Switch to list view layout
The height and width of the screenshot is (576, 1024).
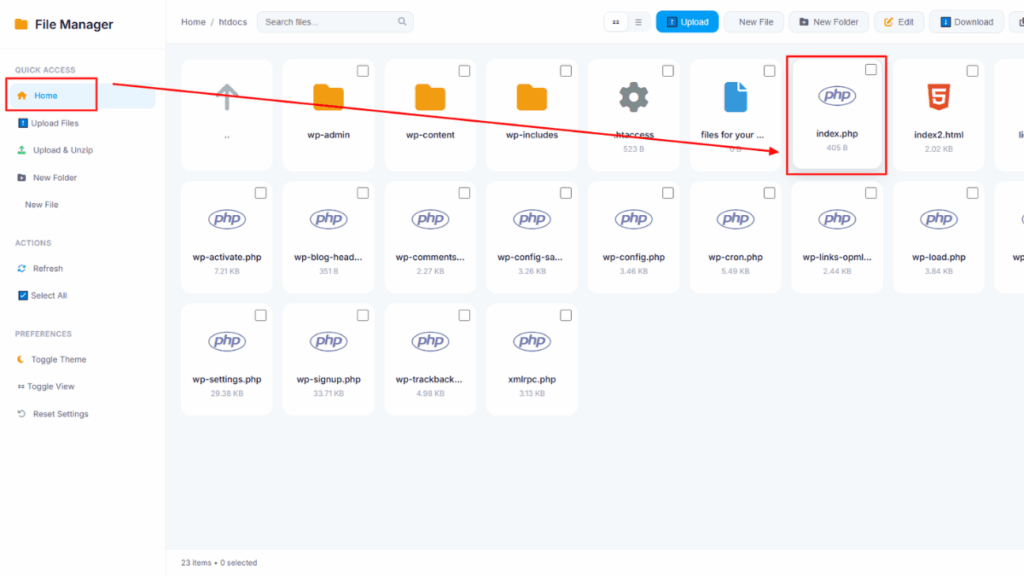tap(640, 21)
